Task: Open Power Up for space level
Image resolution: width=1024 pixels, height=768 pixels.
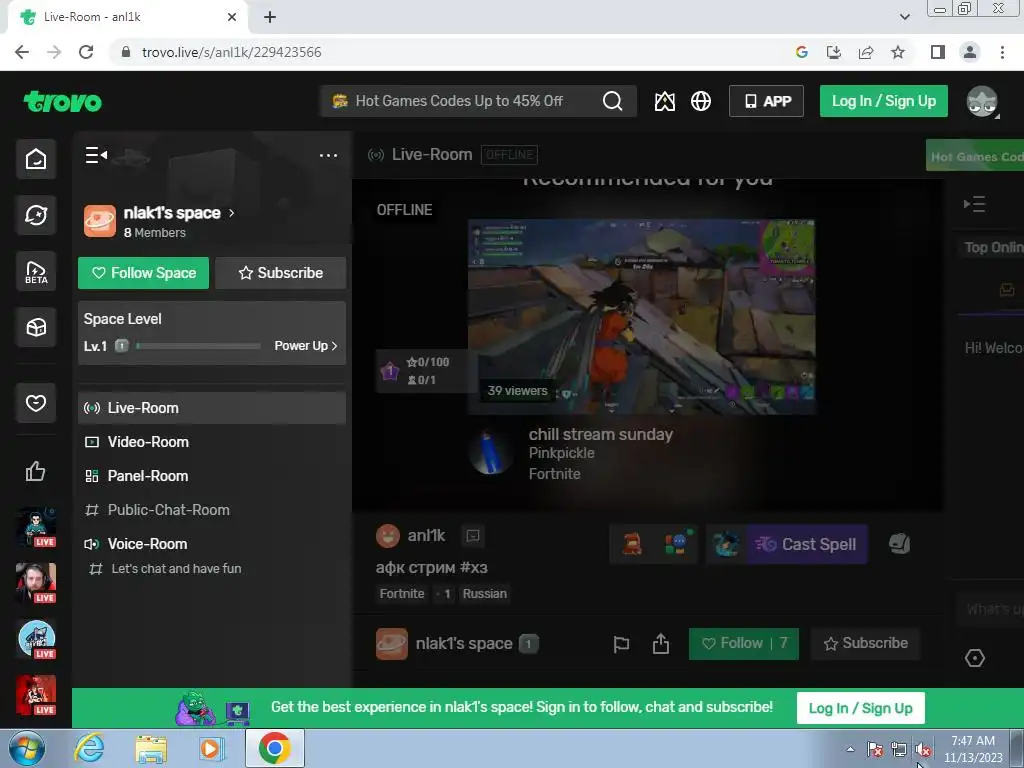Action: point(306,345)
